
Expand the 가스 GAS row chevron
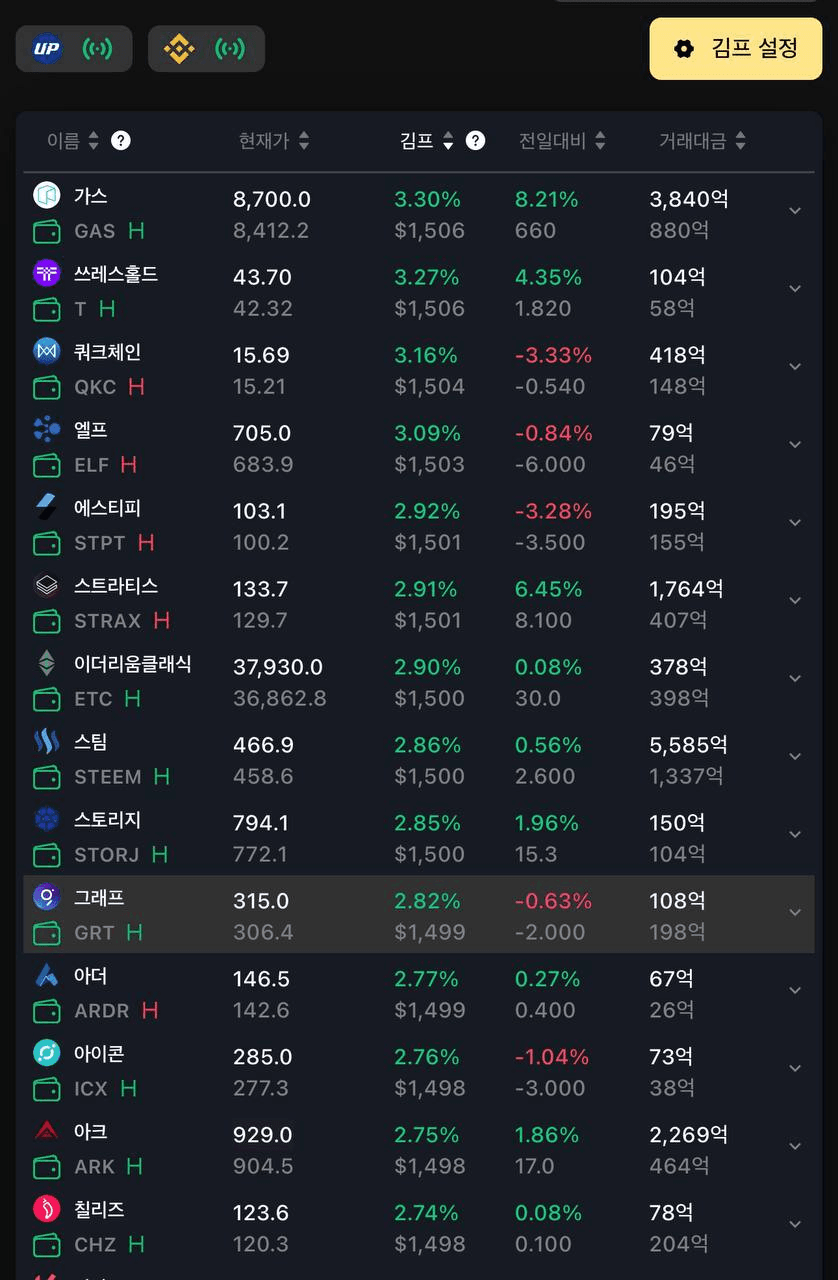795,211
